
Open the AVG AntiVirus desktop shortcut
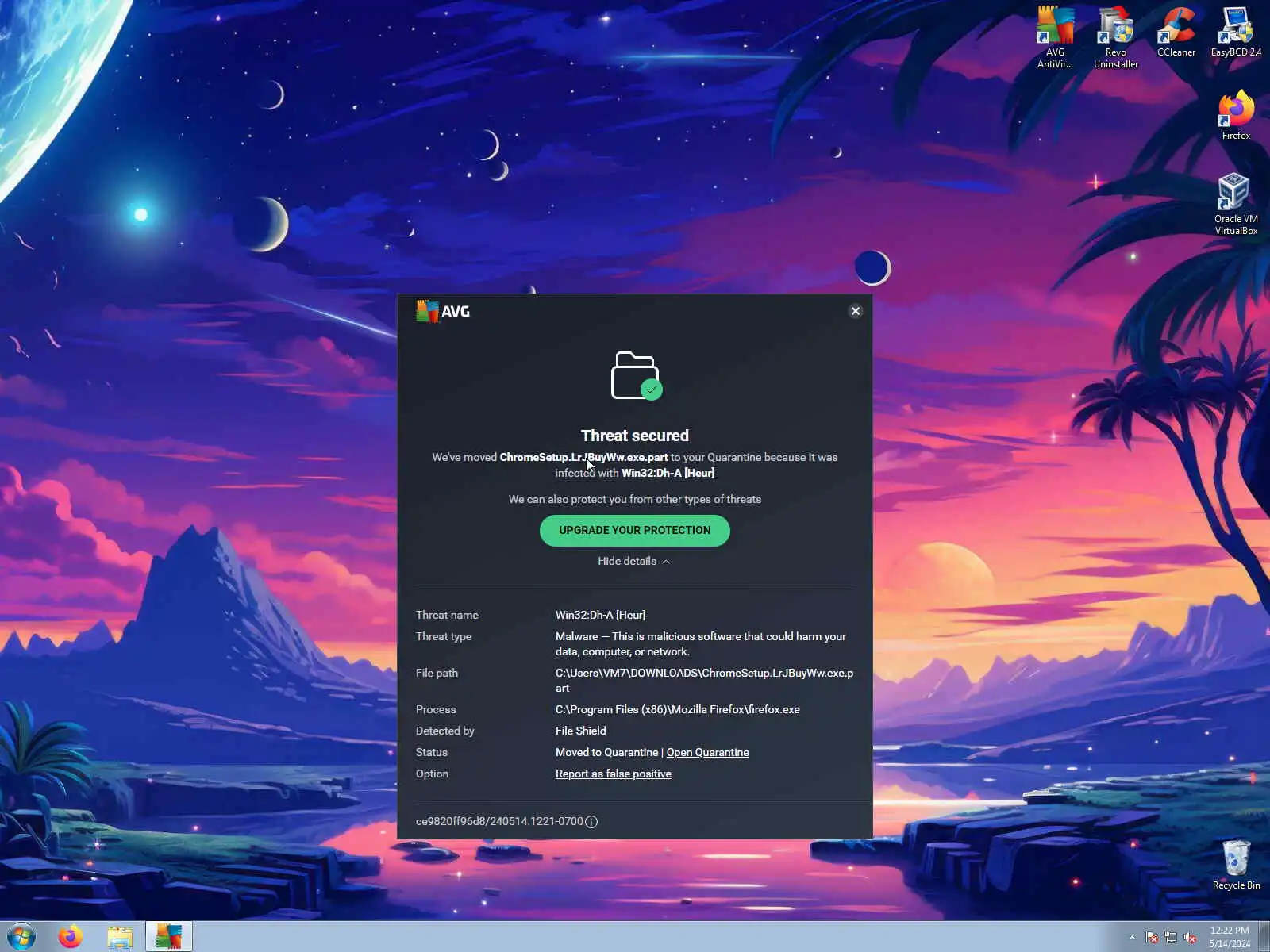[1055, 37]
